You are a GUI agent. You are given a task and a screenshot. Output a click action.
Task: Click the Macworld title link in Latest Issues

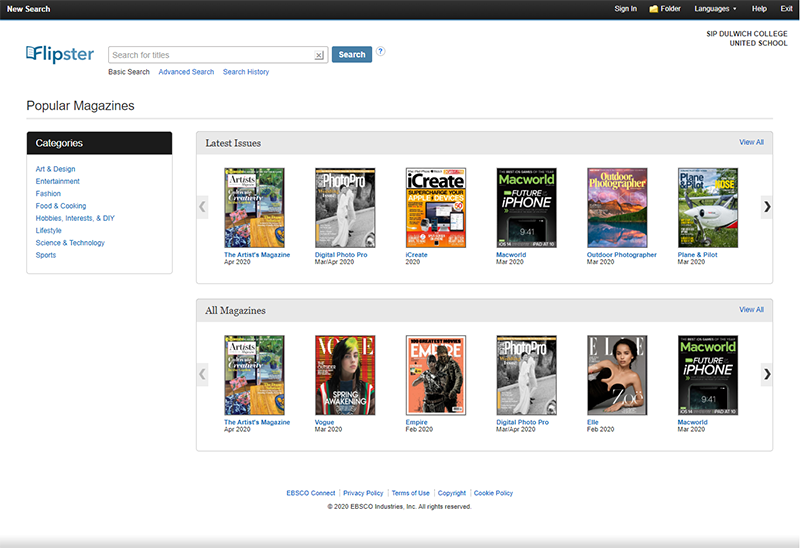coord(511,255)
